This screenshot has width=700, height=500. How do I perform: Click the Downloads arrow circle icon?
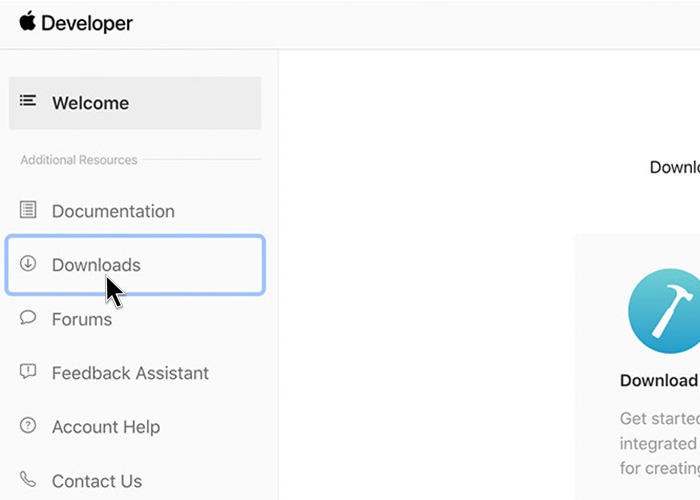(x=28, y=264)
